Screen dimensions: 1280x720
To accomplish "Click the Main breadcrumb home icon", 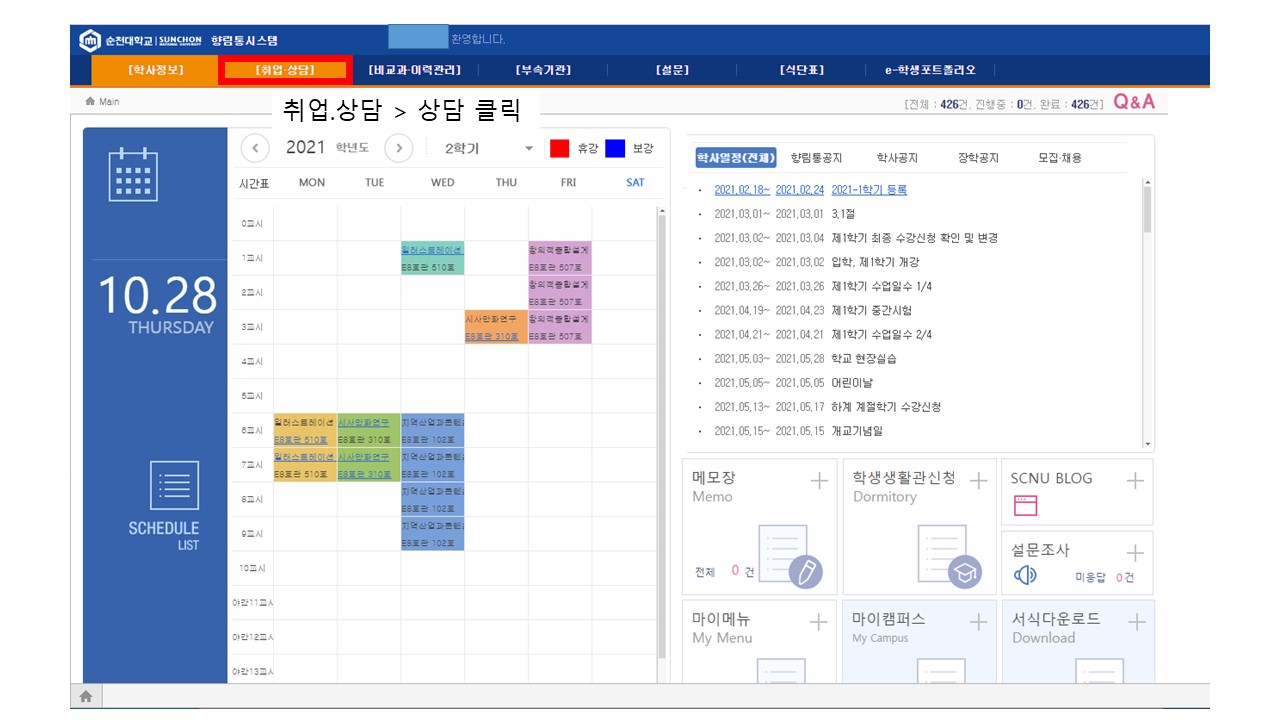I will (90, 102).
